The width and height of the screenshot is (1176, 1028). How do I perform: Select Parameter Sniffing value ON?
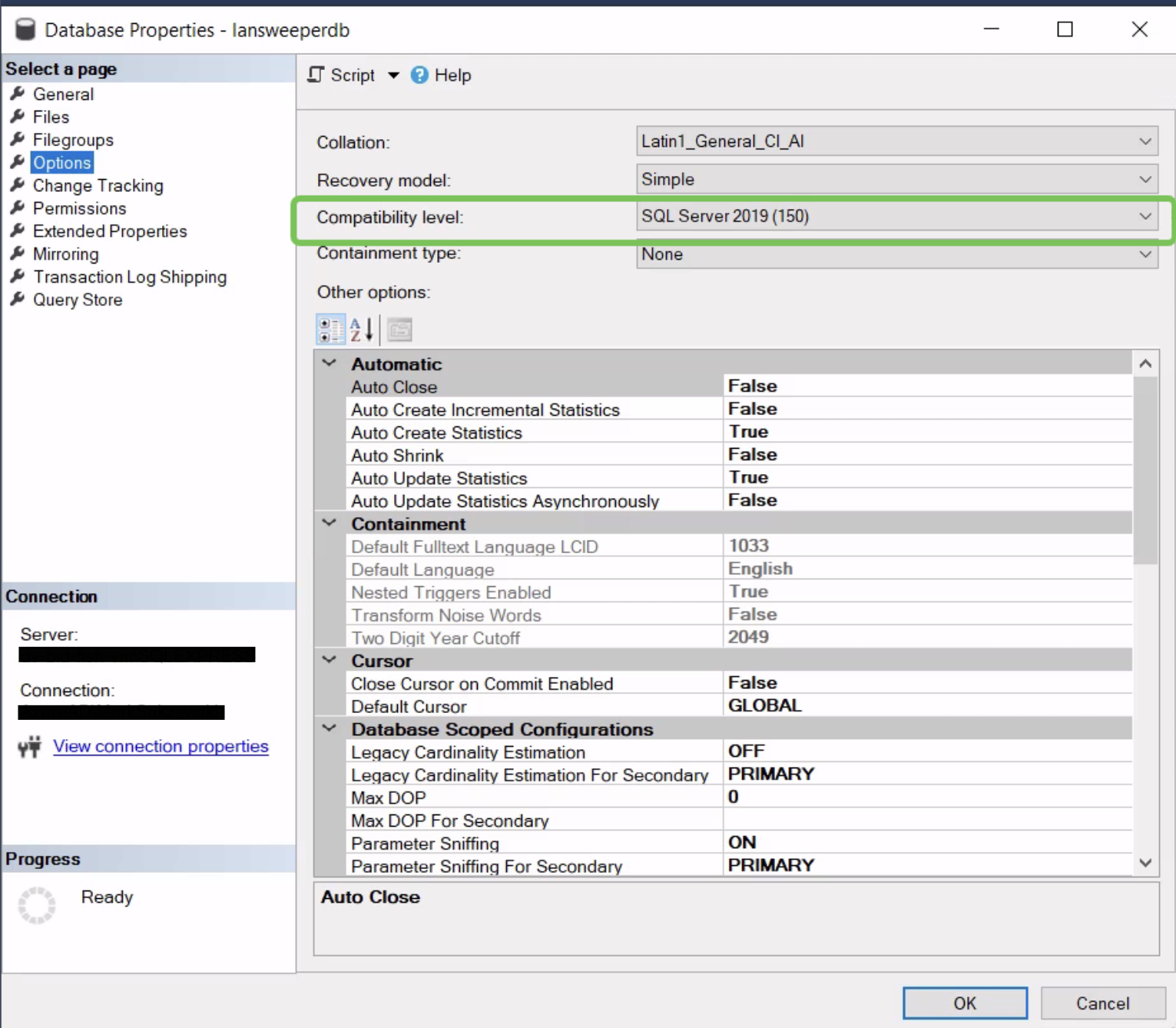click(x=742, y=842)
